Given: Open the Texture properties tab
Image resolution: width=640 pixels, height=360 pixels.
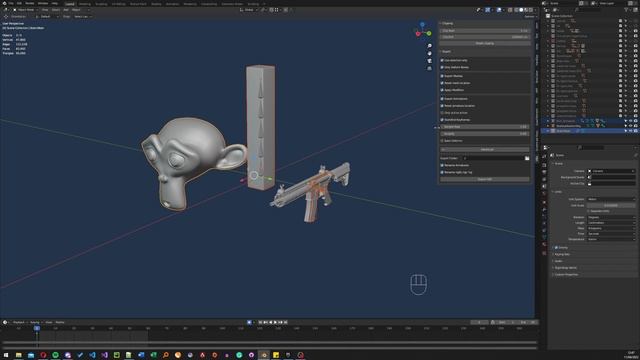Looking at the screenshot, I should (544, 253).
